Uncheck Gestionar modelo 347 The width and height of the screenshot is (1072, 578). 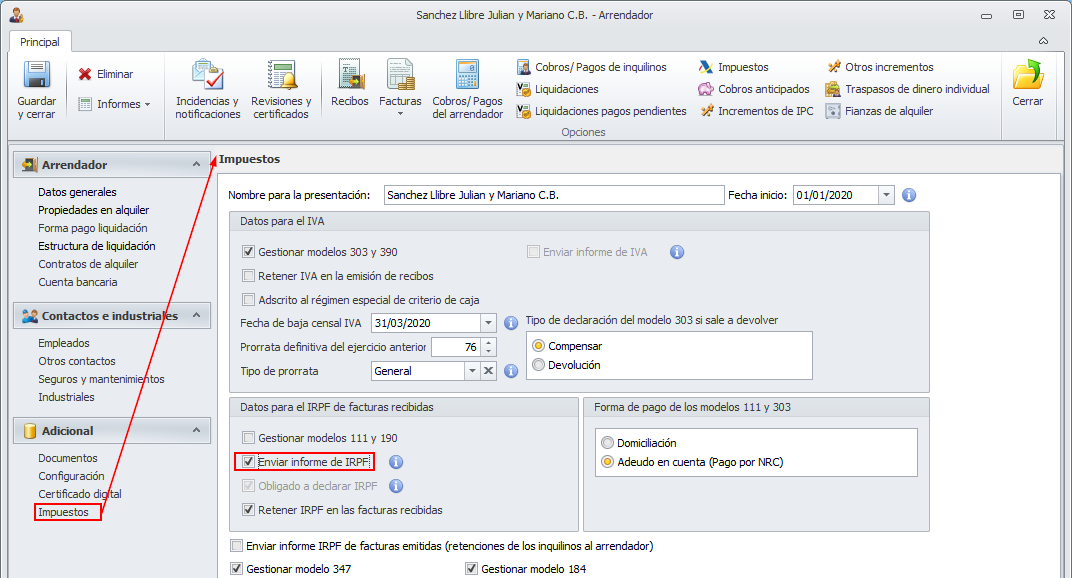point(237,568)
